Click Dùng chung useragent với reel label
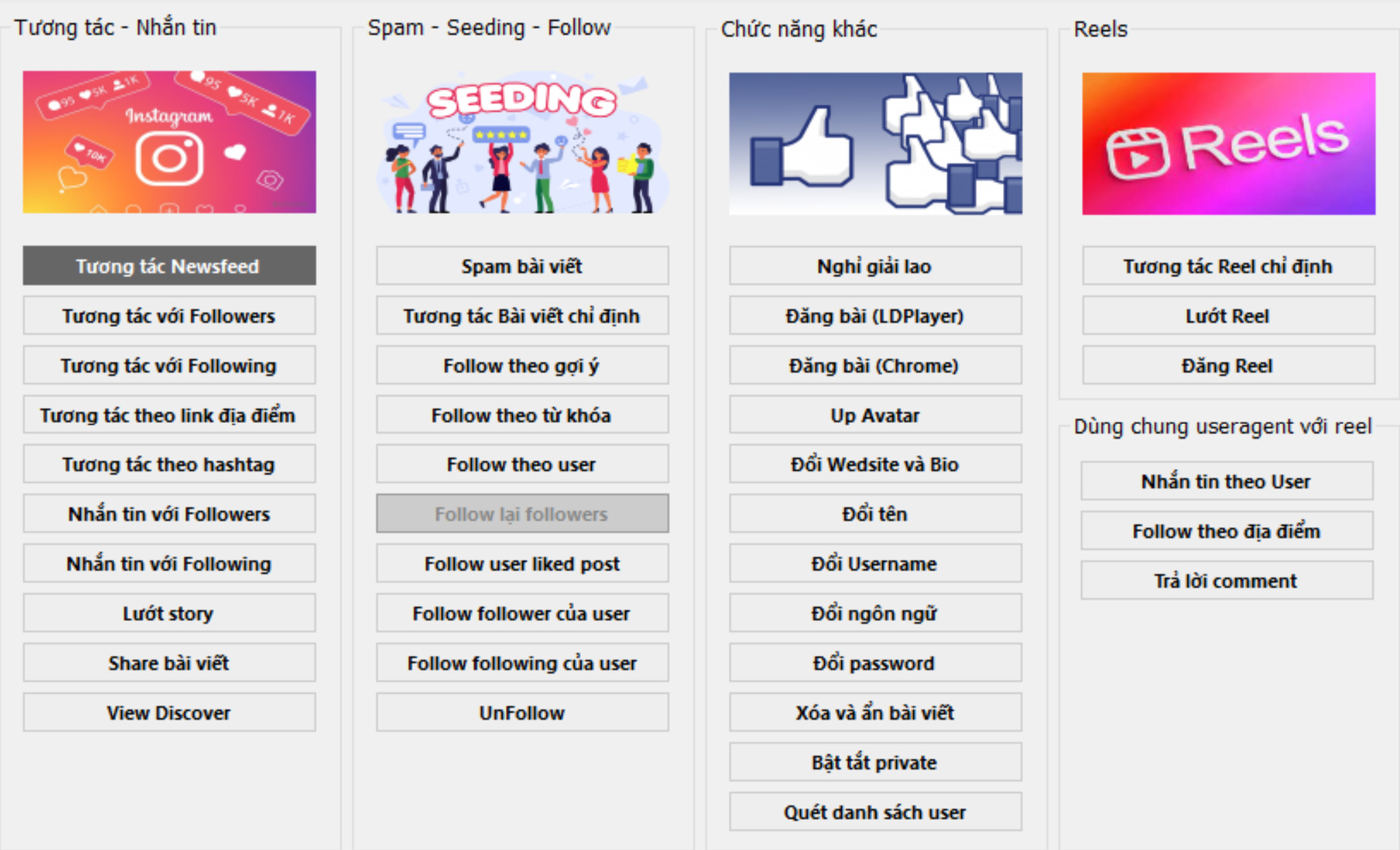This screenshot has height=850, width=1400. tap(1215, 430)
